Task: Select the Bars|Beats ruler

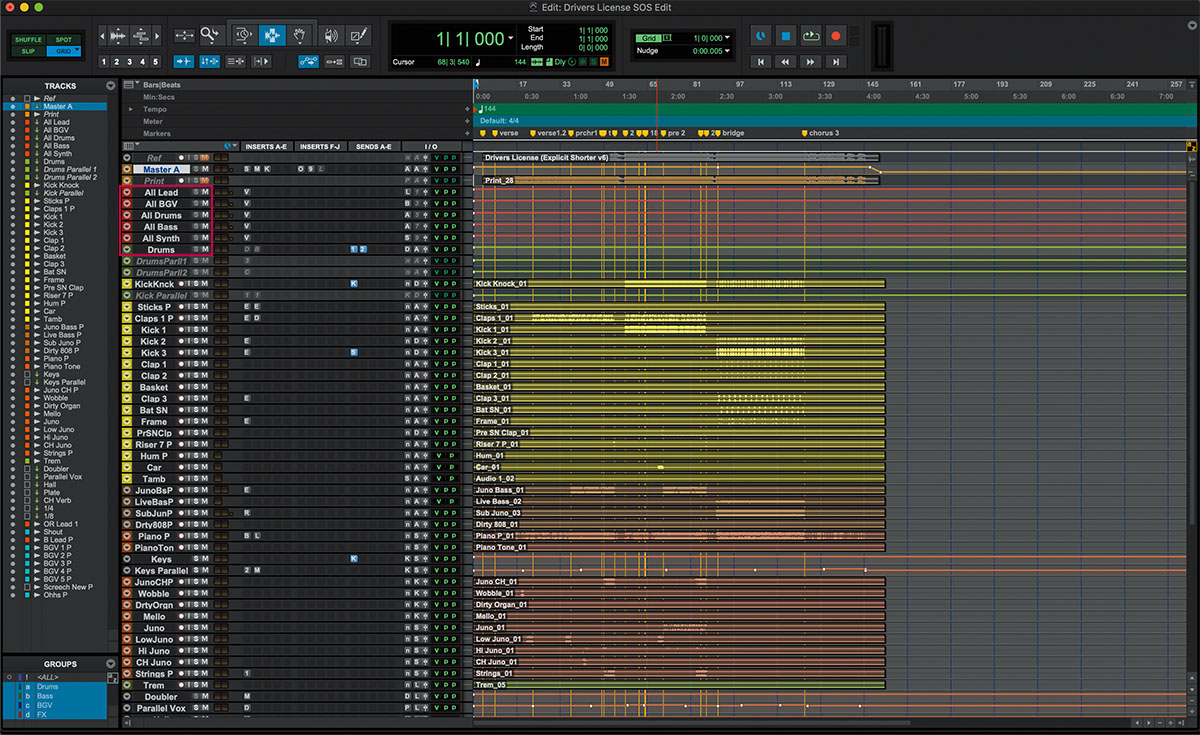Action: (162, 85)
